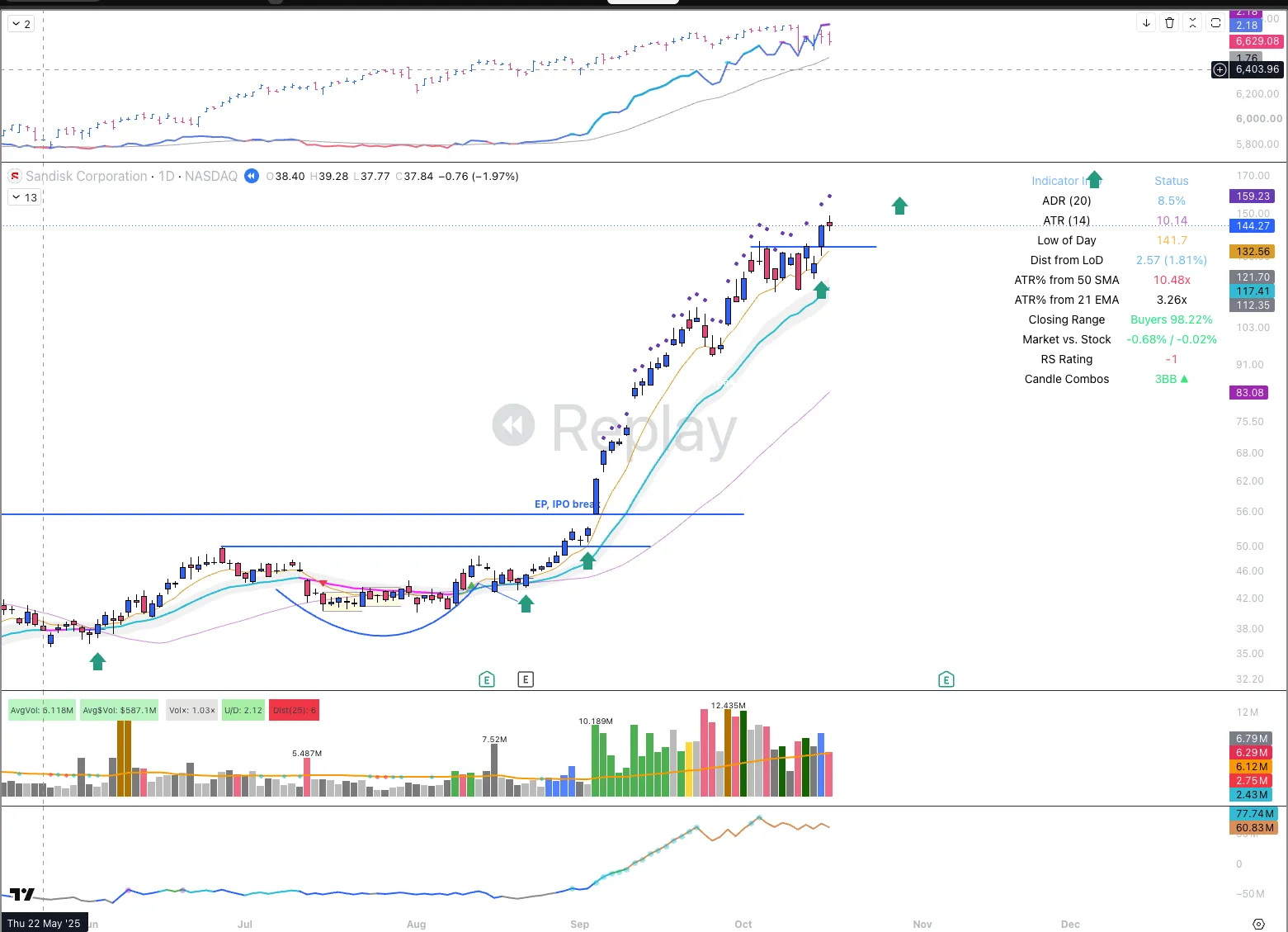Click the Low of Day value 141.7
The image size is (1288, 932).
pos(1172,240)
